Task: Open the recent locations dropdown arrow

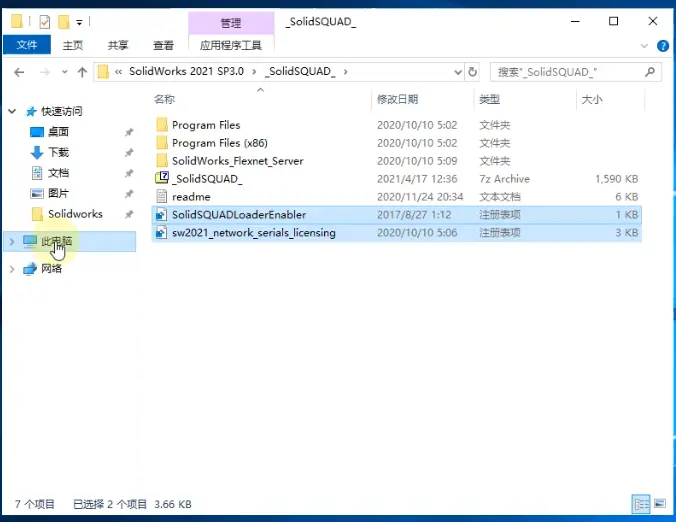Action: (65, 72)
